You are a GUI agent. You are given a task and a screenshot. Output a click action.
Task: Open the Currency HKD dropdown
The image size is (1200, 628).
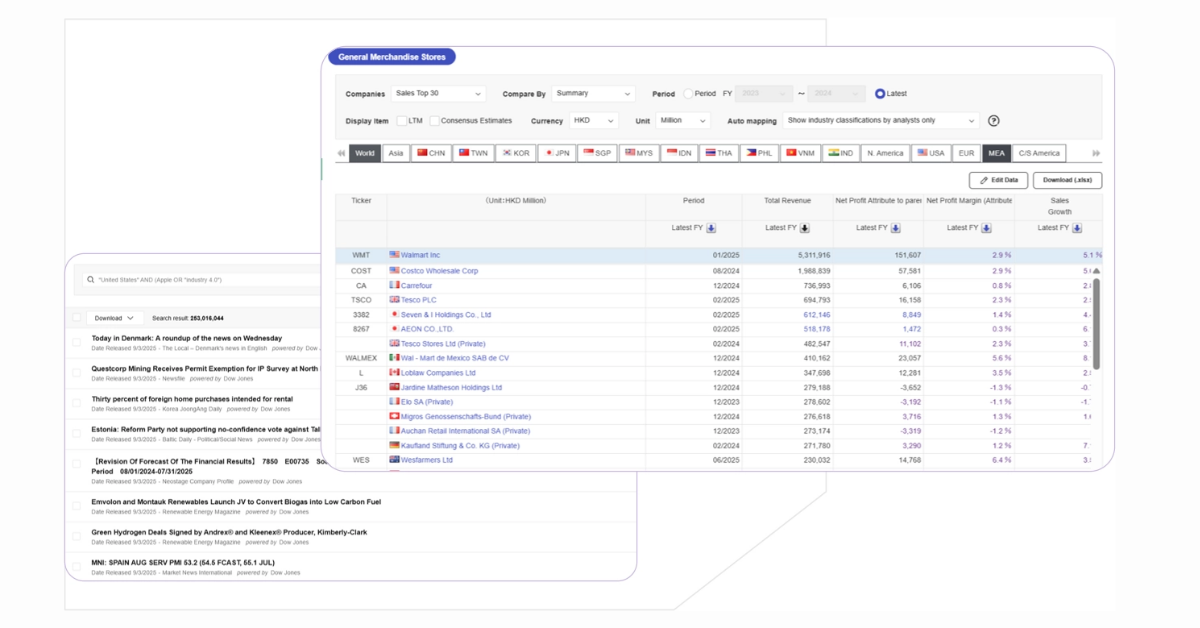594,121
